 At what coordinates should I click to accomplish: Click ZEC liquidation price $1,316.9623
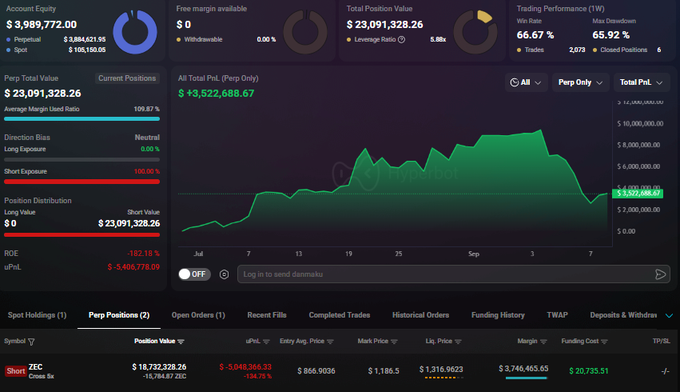pos(441,369)
